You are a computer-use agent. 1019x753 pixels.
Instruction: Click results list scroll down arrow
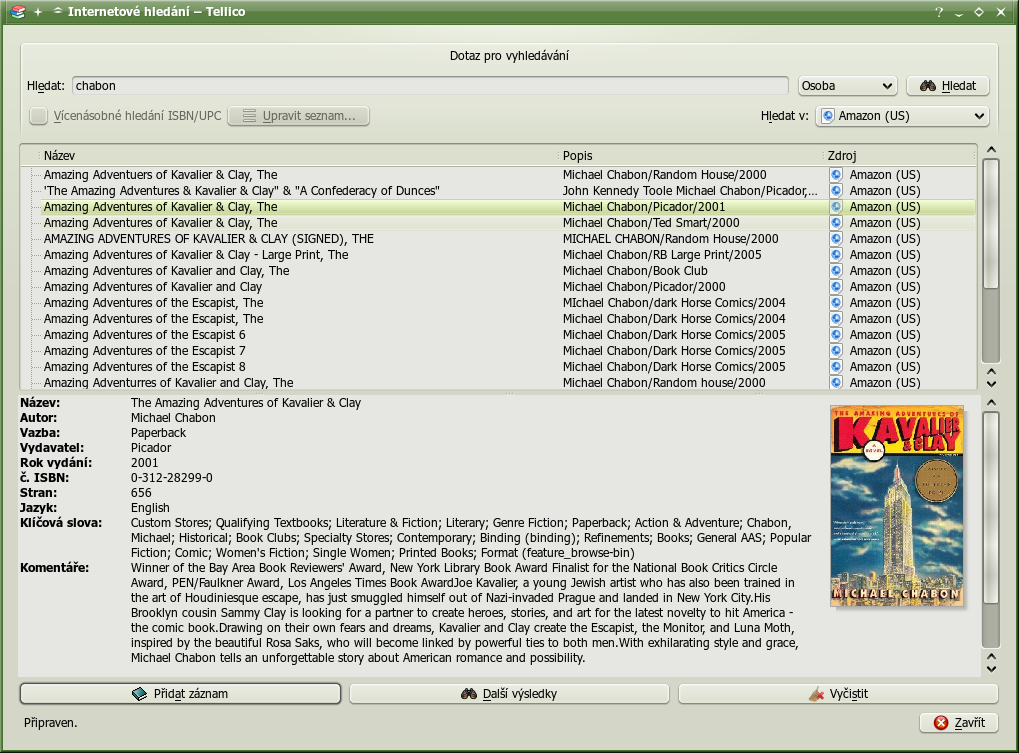(x=991, y=384)
